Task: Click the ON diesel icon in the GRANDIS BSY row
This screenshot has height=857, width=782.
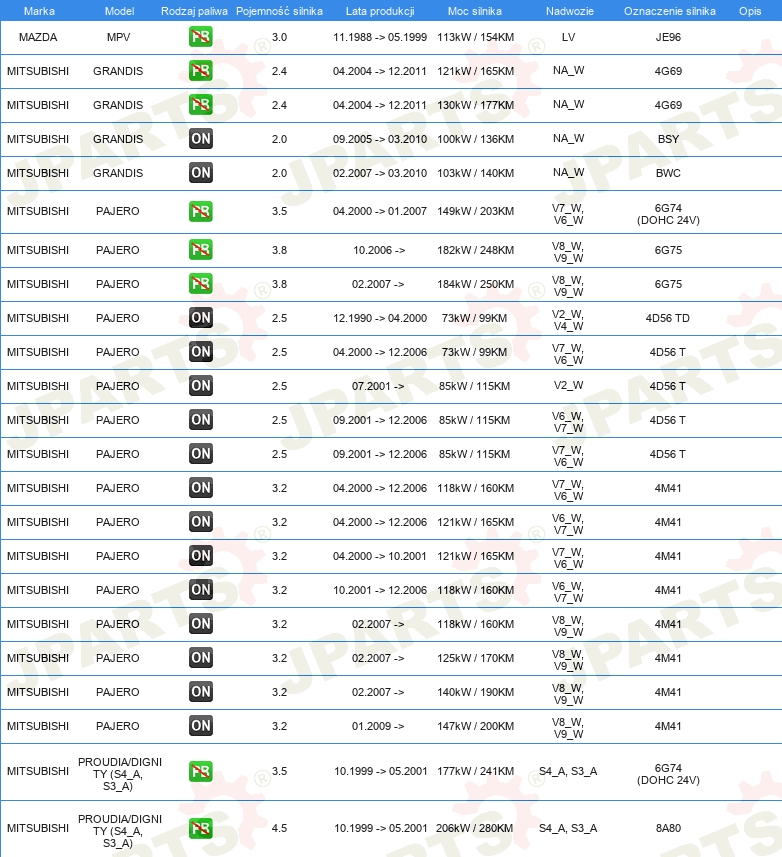Action: (x=201, y=139)
